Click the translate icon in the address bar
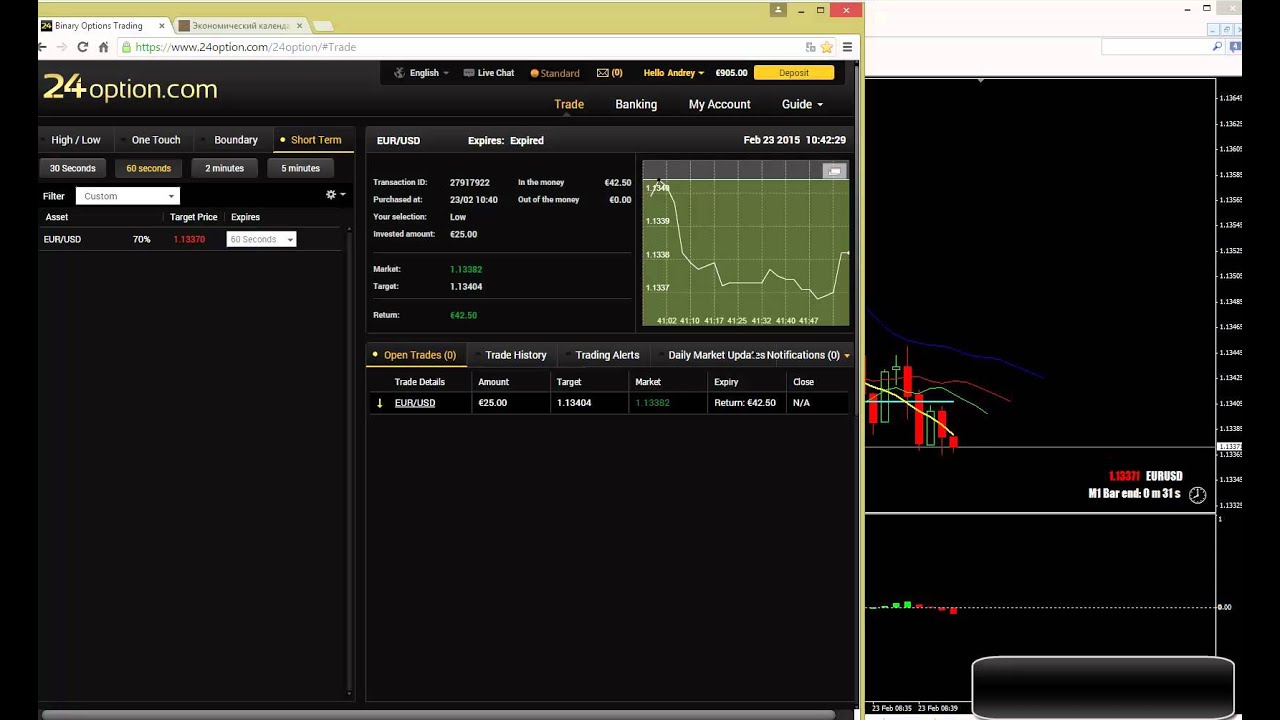The height and width of the screenshot is (720, 1280). [x=810, y=47]
